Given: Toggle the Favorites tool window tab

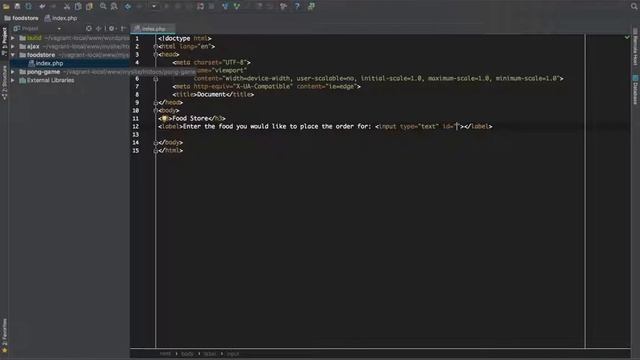Looking at the screenshot, I should click(x=4, y=336).
